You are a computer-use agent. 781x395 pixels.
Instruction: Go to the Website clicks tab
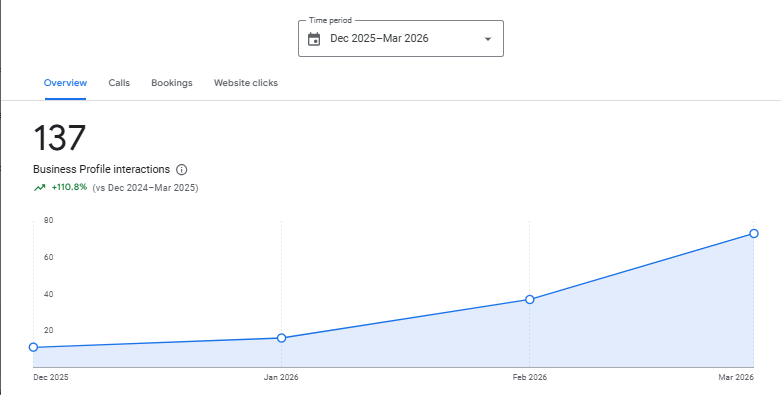point(246,83)
